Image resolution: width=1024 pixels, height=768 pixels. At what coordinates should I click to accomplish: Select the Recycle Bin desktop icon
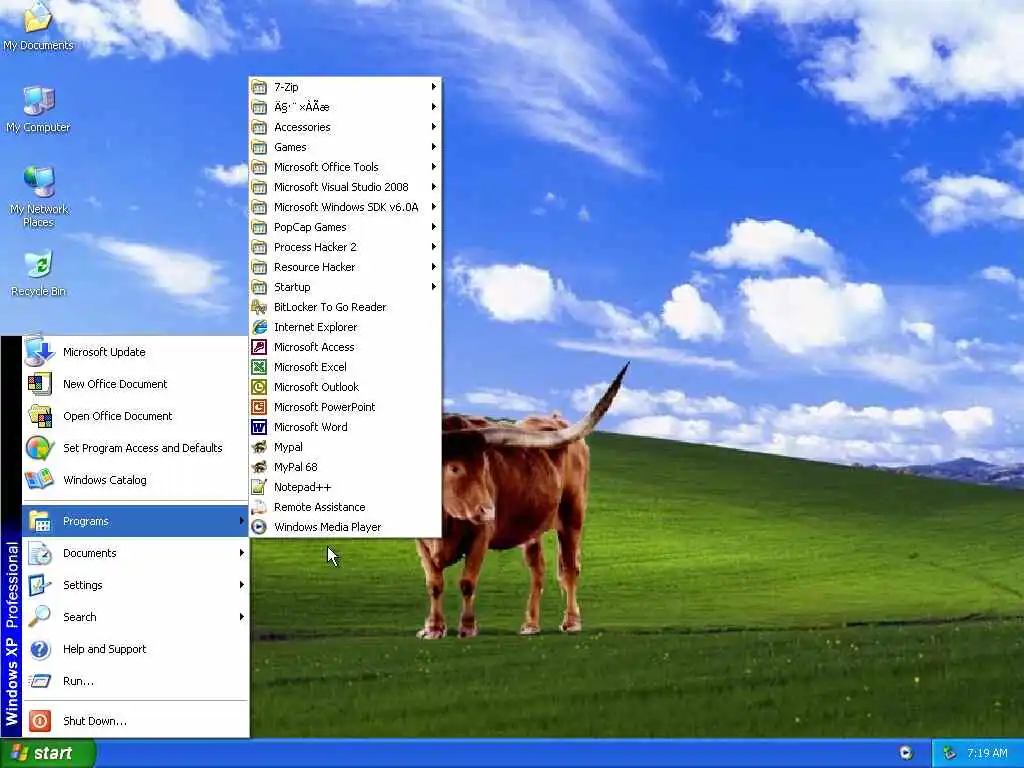39,273
